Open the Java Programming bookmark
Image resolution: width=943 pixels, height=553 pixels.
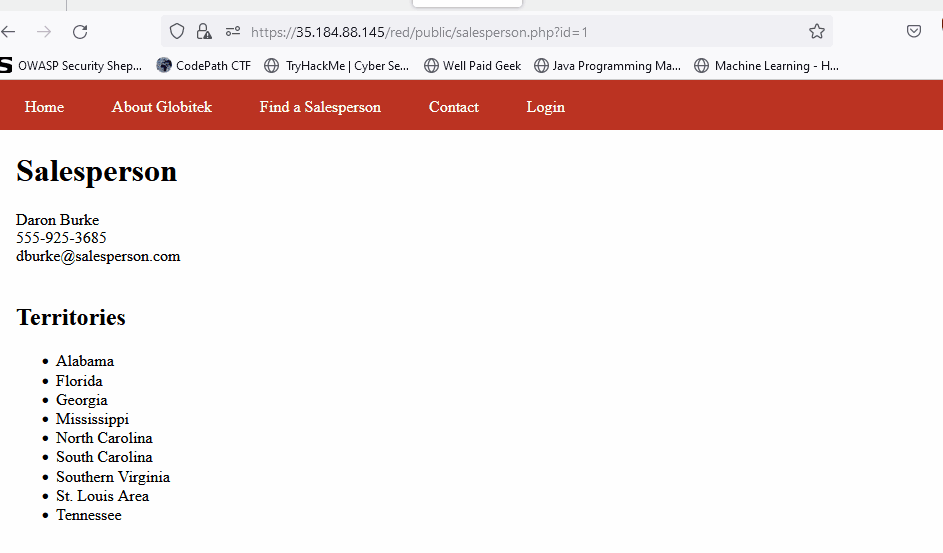click(607, 66)
